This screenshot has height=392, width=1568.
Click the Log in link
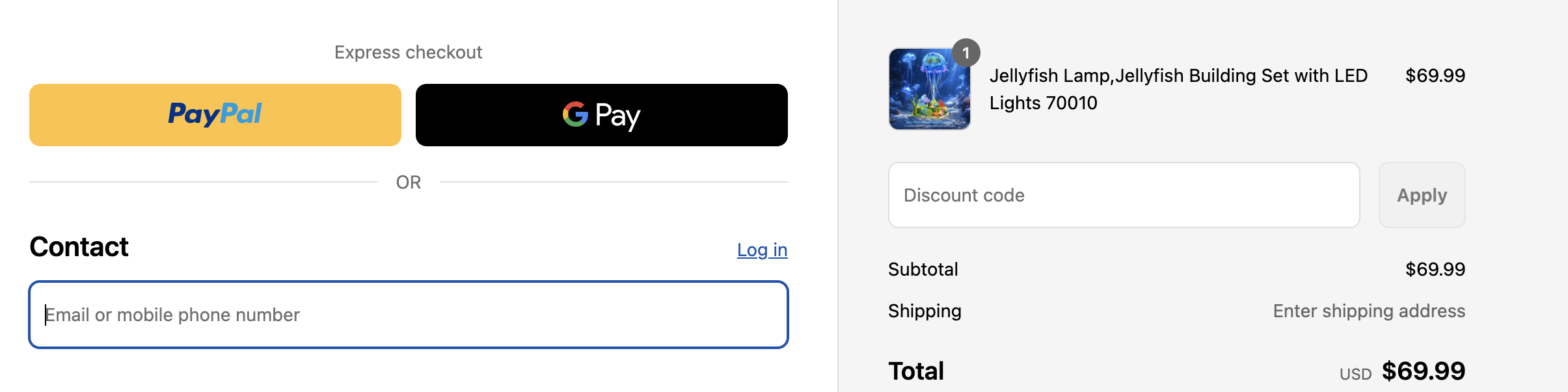tap(762, 250)
